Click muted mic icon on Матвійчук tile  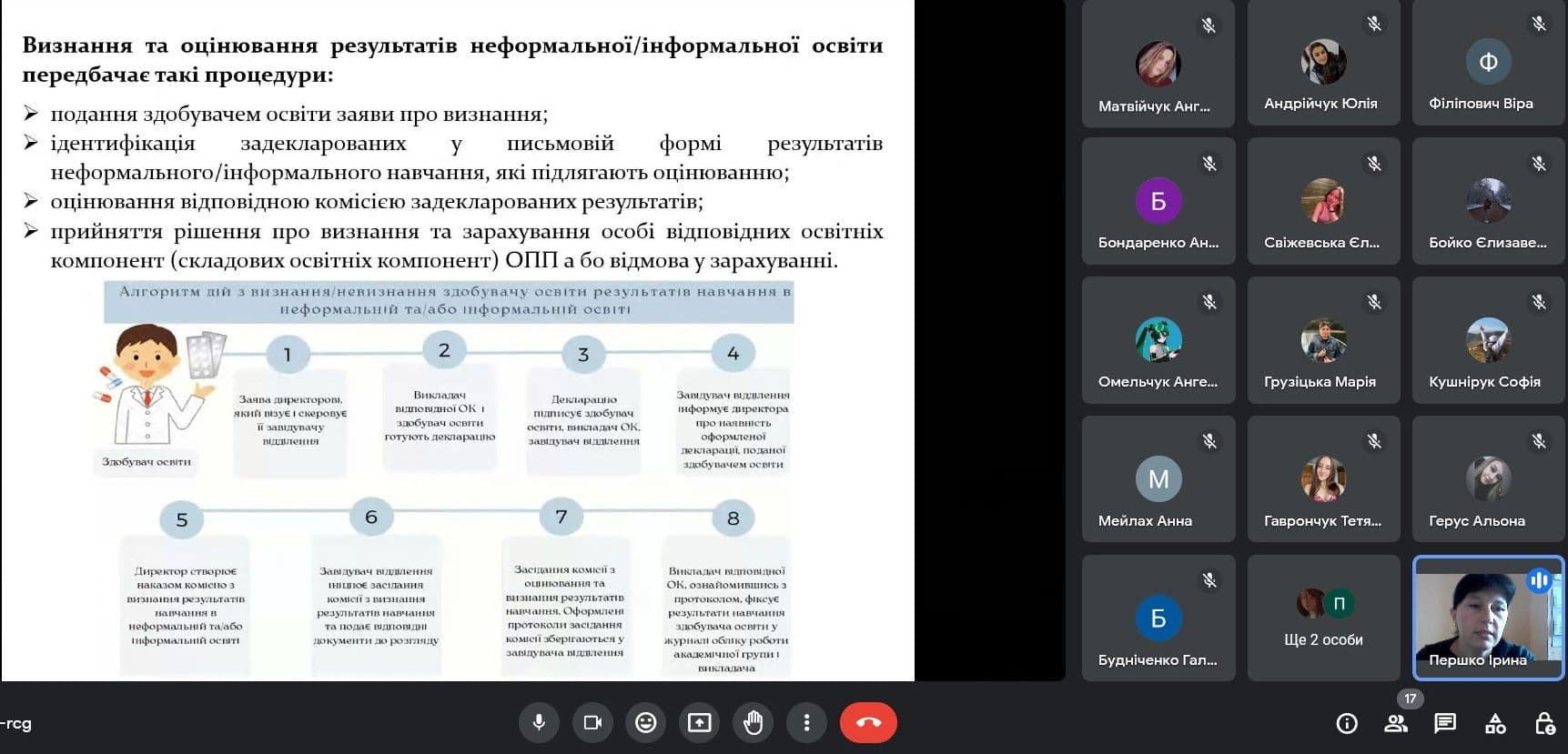coord(1209,25)
